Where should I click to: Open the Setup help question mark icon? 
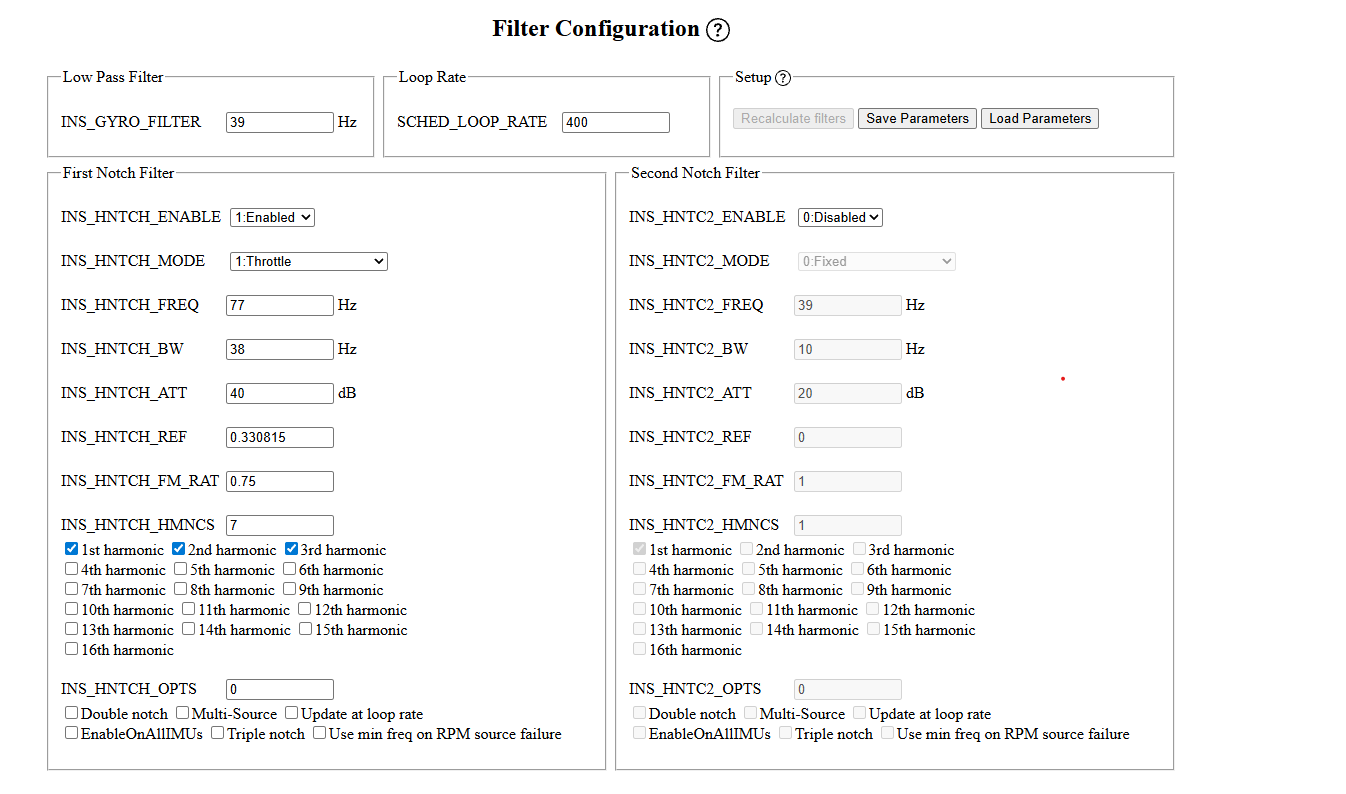[x=782, y=78]
